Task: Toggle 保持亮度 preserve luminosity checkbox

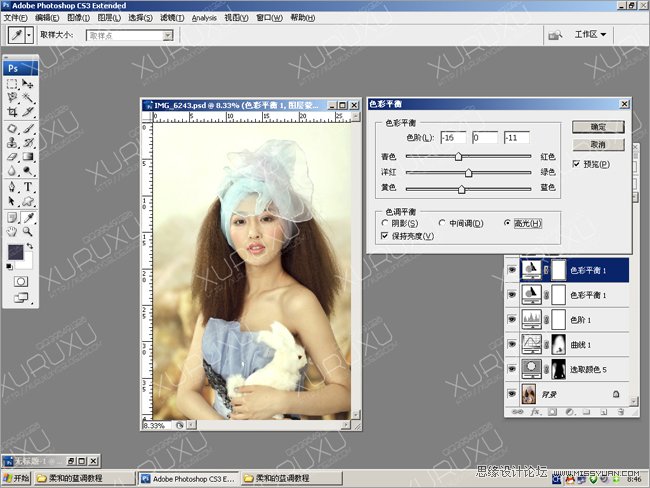Action: 385,236
